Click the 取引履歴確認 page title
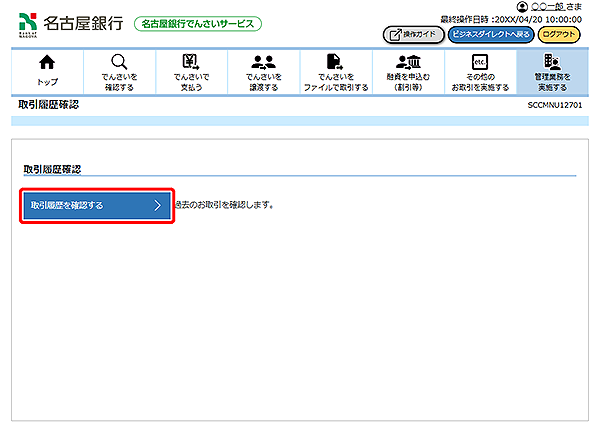This screenshot has height=427, width=600. click(48, 104)
